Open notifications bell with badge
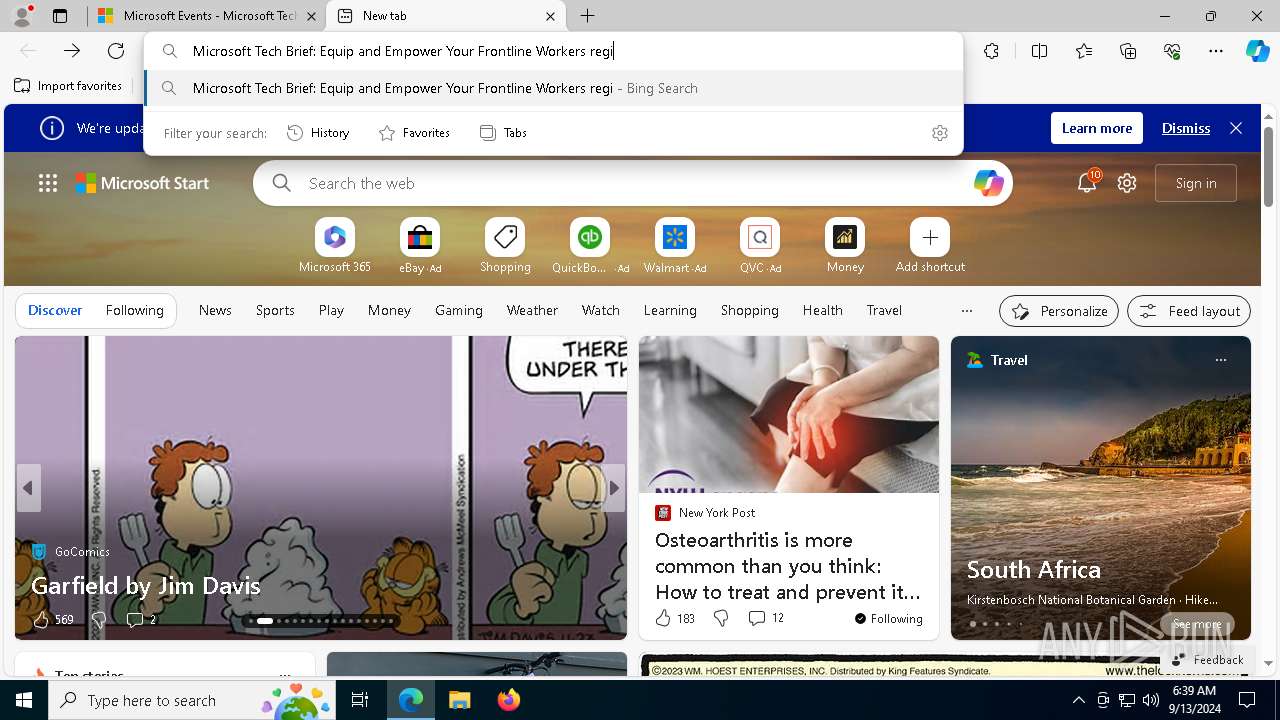This screenshot has width=1280, height=720. point(1087,182)
